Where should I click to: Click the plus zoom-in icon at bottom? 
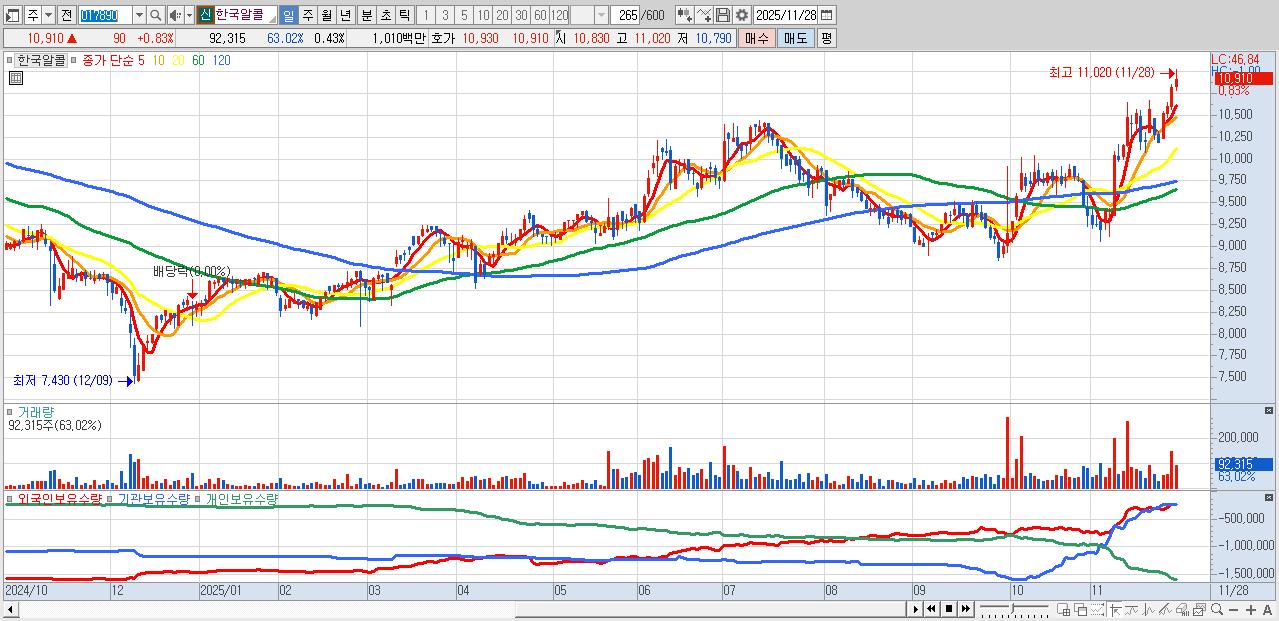point(1251,610)
